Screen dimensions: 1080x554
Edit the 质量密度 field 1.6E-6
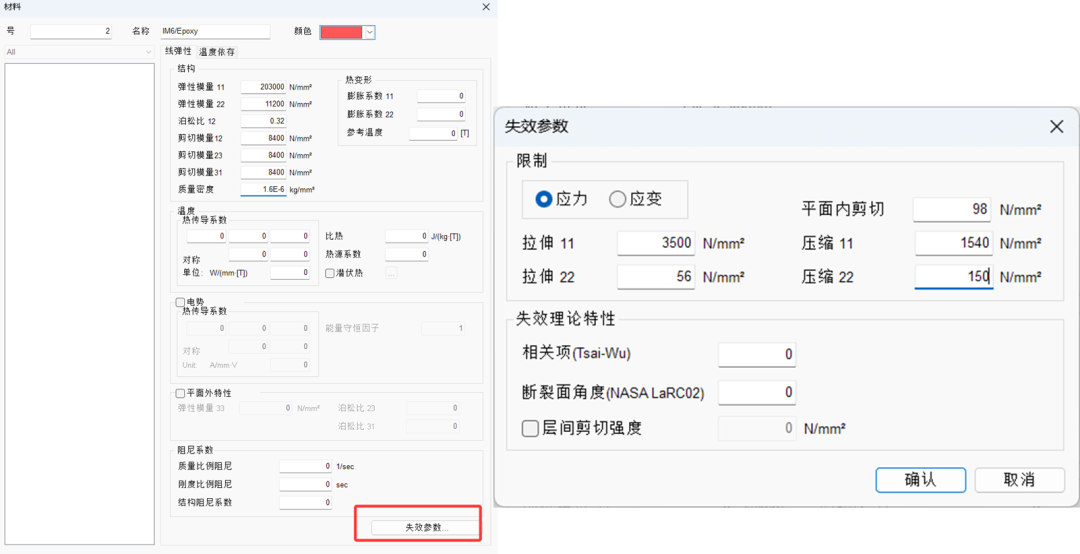pos(263,189)
